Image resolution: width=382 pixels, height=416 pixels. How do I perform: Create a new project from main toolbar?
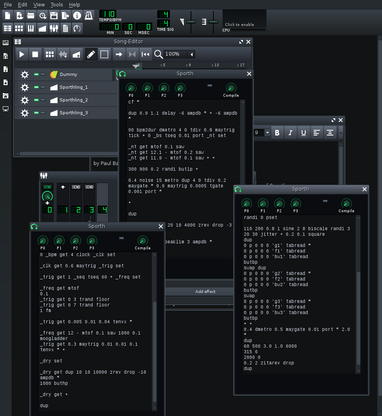click(7, 16)
